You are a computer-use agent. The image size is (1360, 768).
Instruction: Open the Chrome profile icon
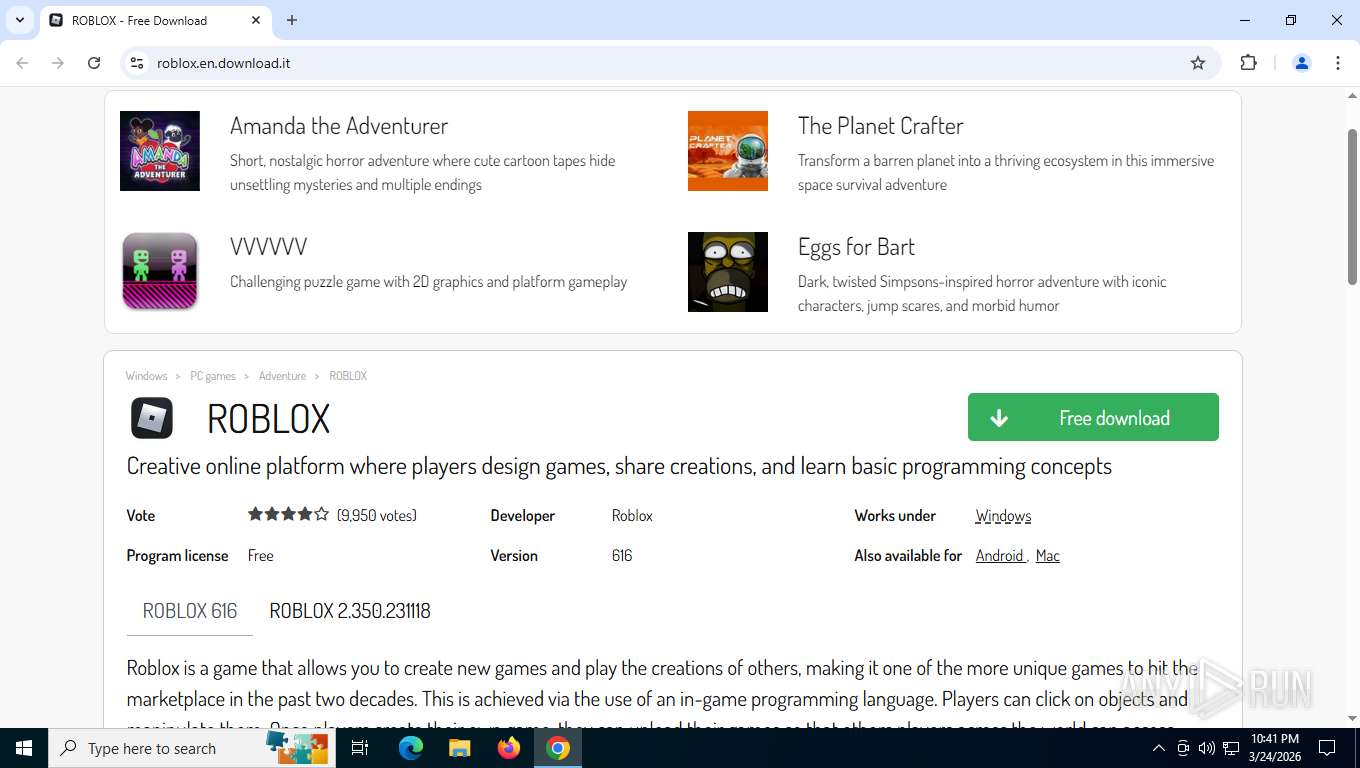[x=1302, y=63]
